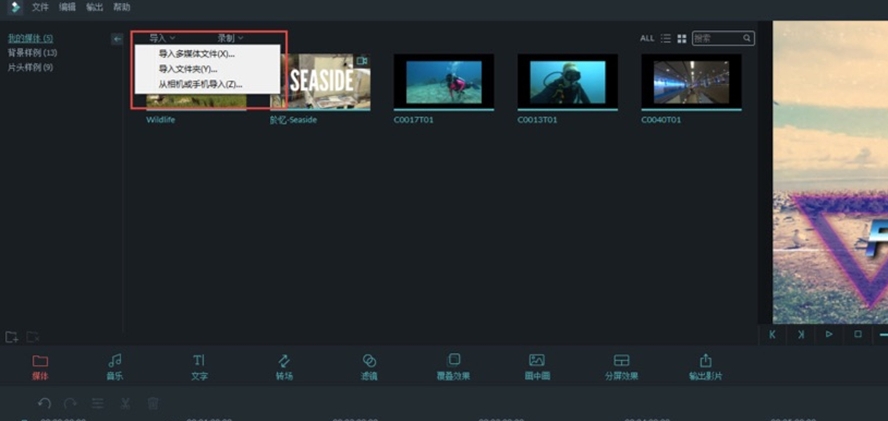Expand the 导入 (Import) dropdown
This screenshot has width=888, height=421.
[161, 38]
